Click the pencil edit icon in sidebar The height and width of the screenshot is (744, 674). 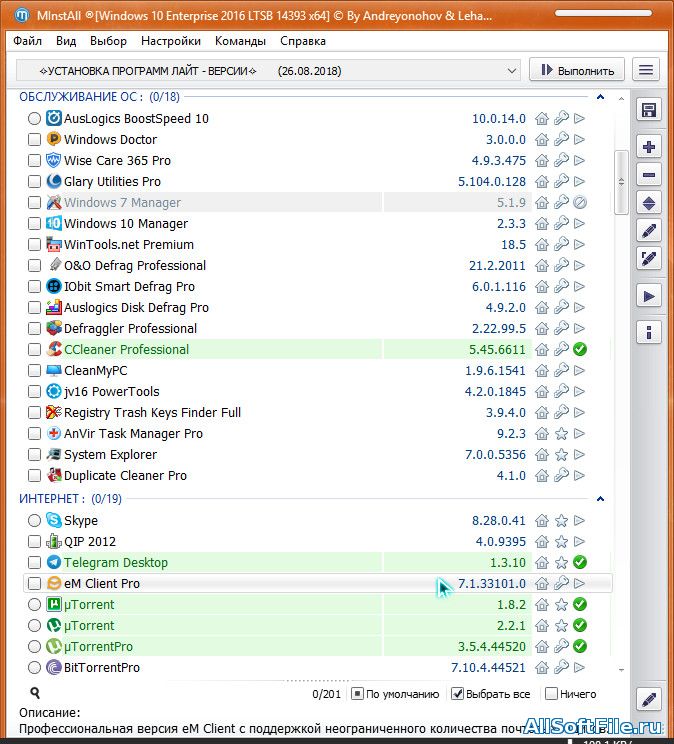point(648,231)
